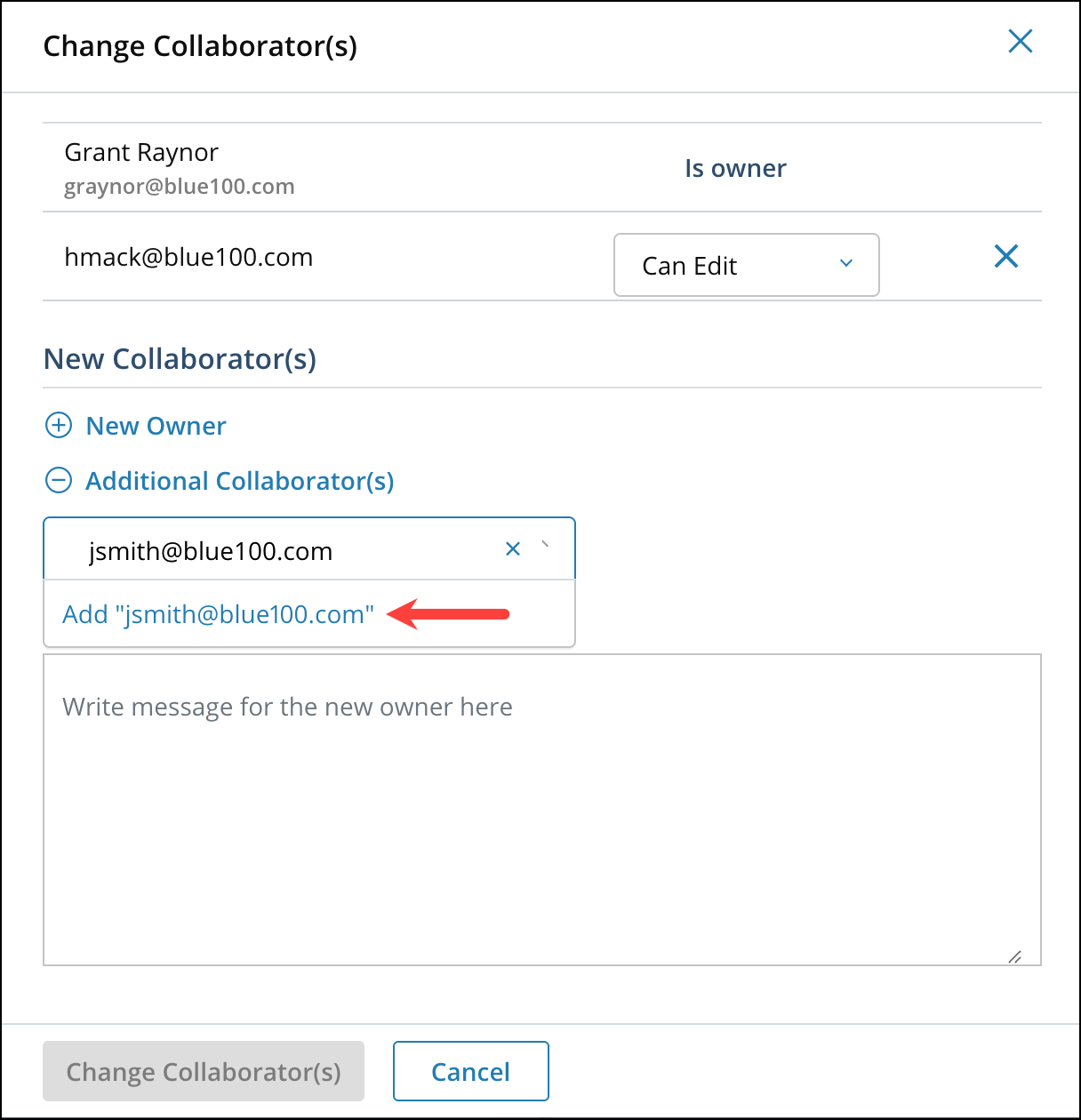The height and width of the screenshot is (1120, 1081).
Task: Click the New Collaborator(s) heading
Action: (180, 359)
